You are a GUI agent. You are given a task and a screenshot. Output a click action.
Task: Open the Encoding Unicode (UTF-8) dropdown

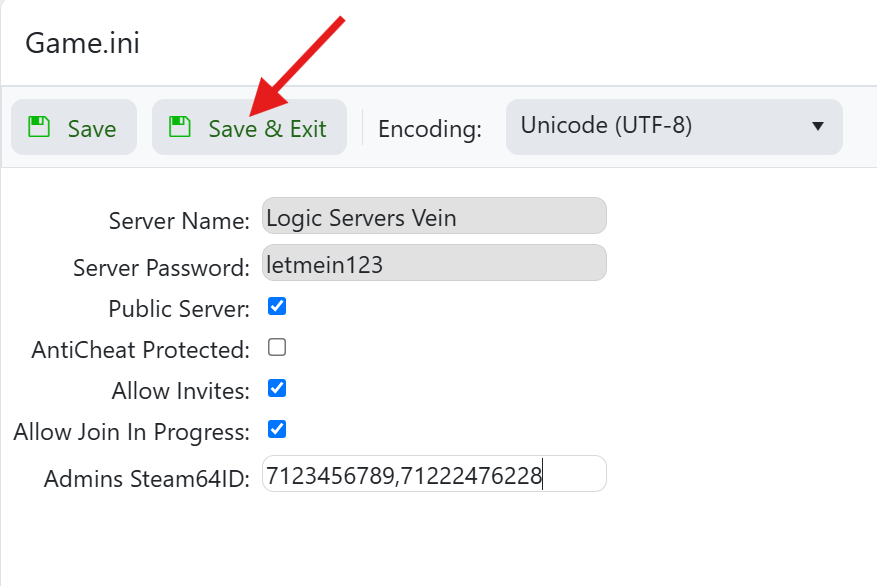coord(673,127)
